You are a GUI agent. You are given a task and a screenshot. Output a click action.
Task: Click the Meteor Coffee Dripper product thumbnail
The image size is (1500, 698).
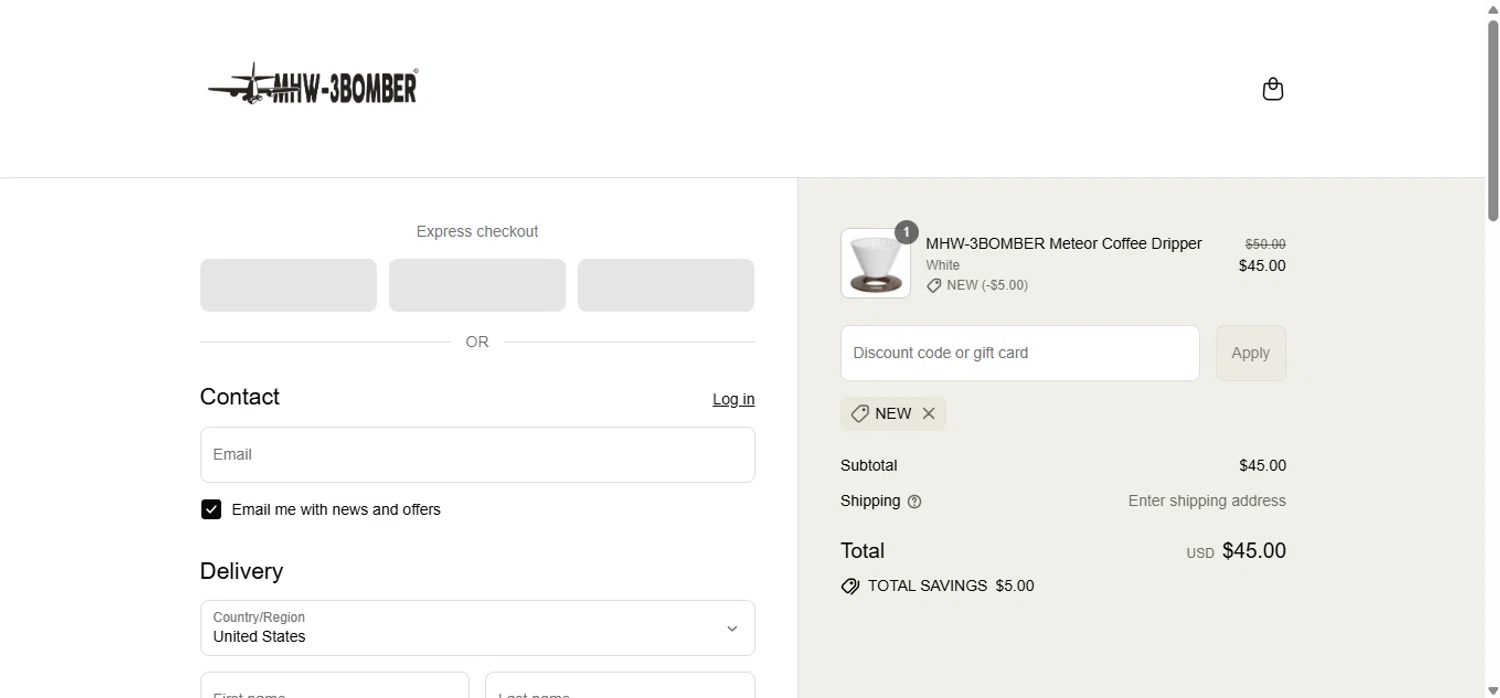876,263
